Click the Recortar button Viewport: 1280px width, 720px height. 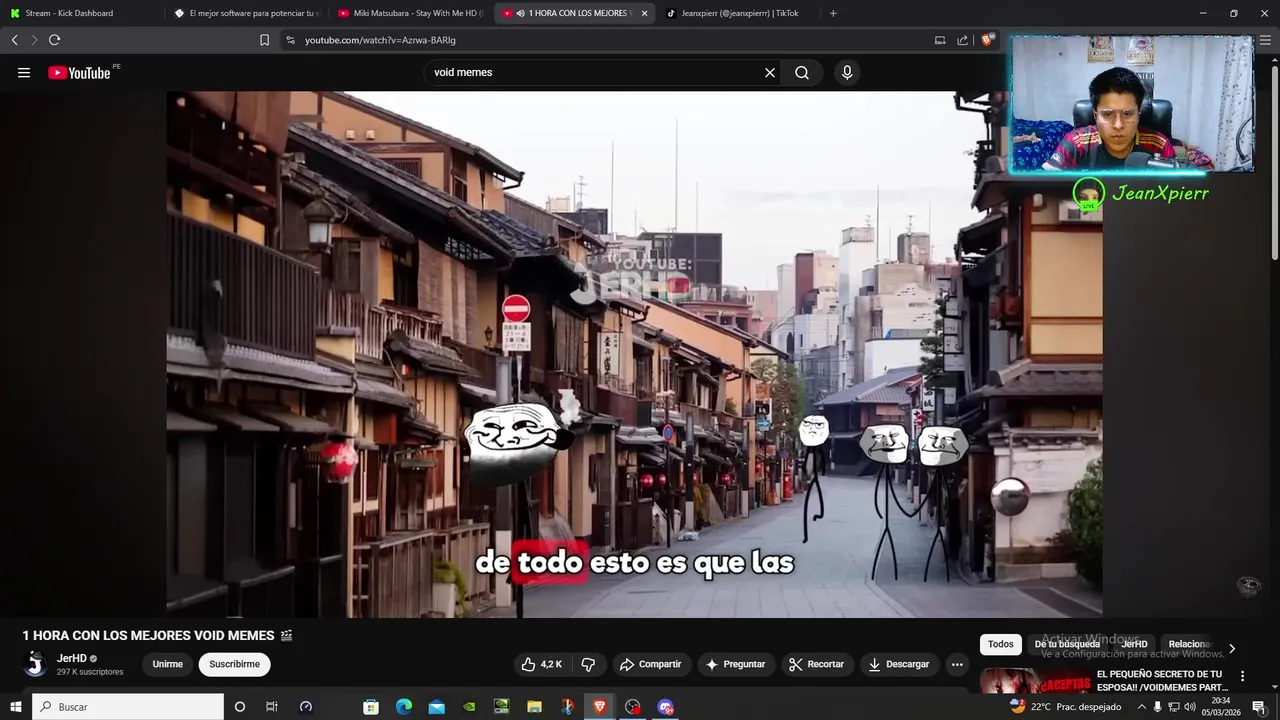coord(816,664)
